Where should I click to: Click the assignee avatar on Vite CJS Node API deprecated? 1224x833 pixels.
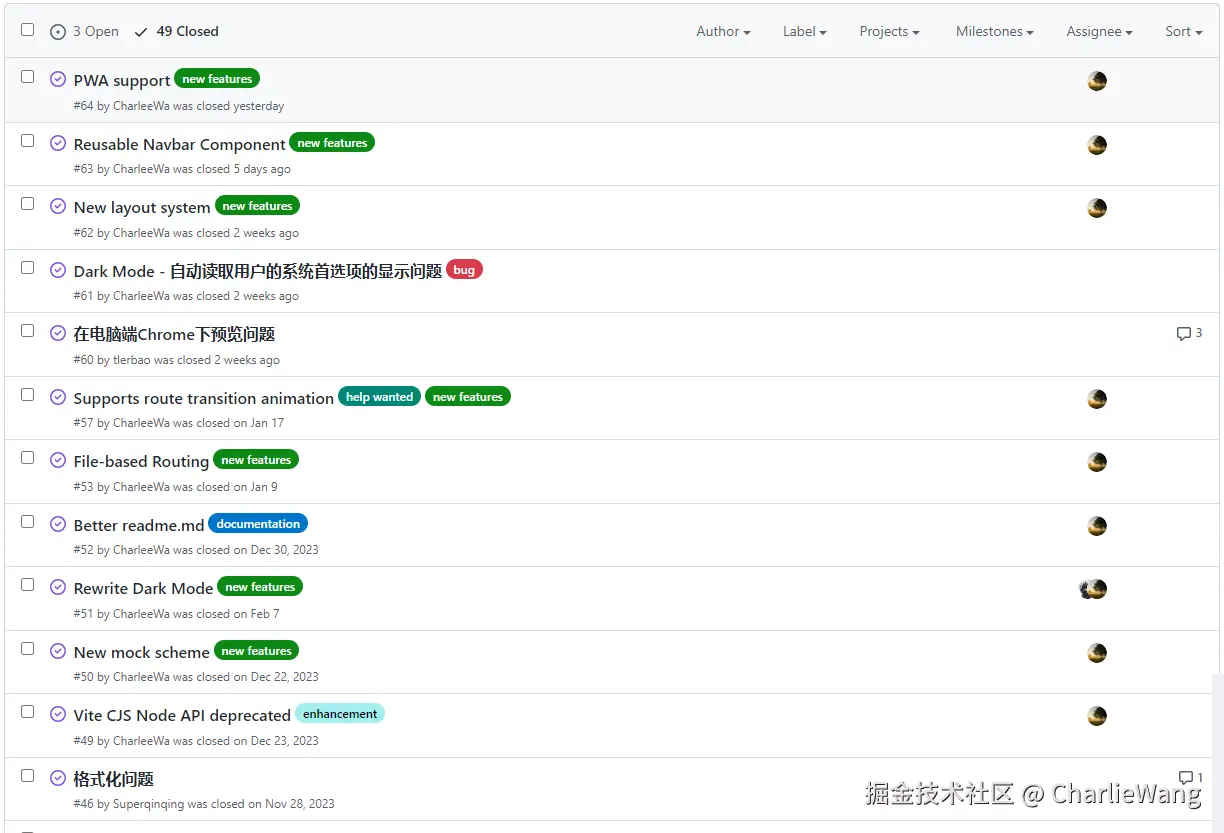1096,716
